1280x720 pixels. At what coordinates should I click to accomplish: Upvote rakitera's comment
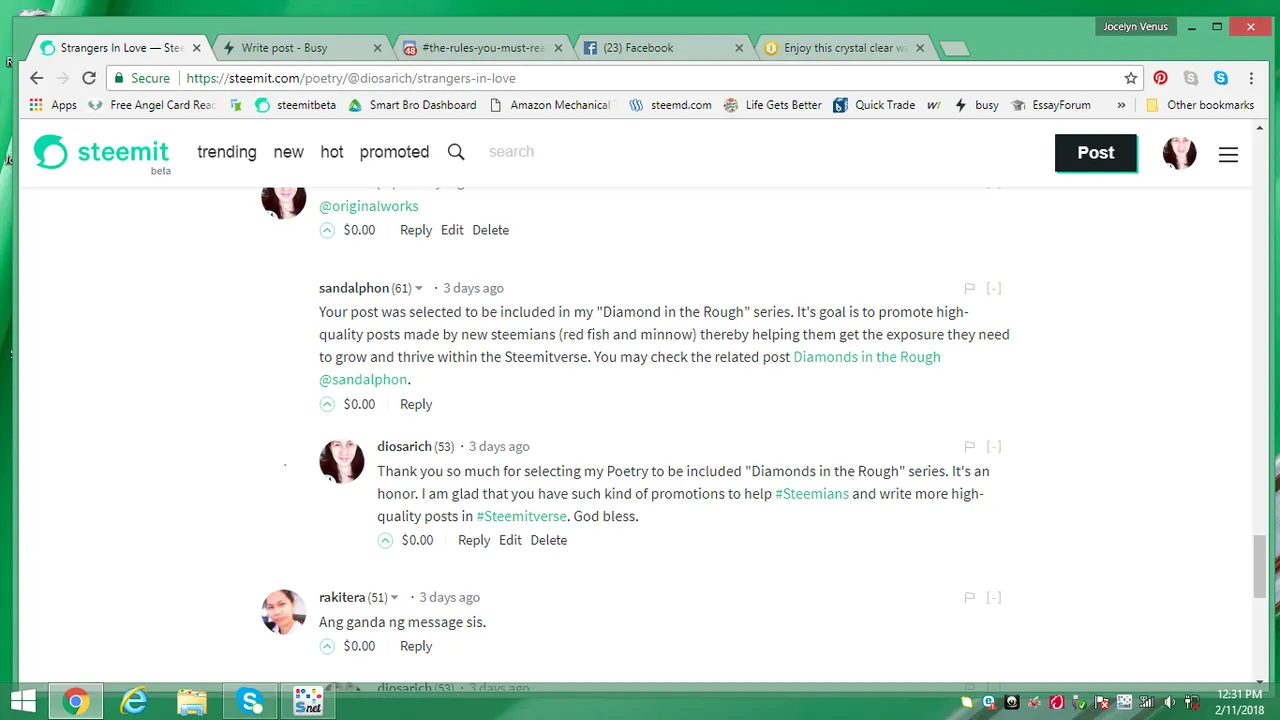coord(327,646)
